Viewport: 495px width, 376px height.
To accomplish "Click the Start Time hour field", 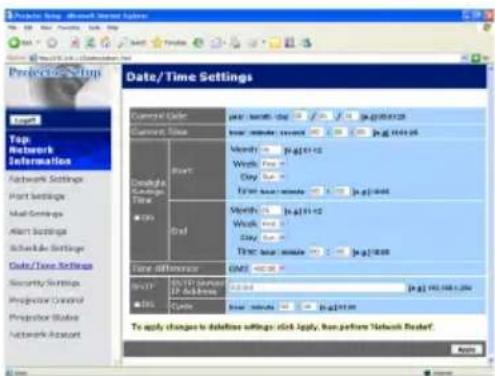I will coord(316,191).
